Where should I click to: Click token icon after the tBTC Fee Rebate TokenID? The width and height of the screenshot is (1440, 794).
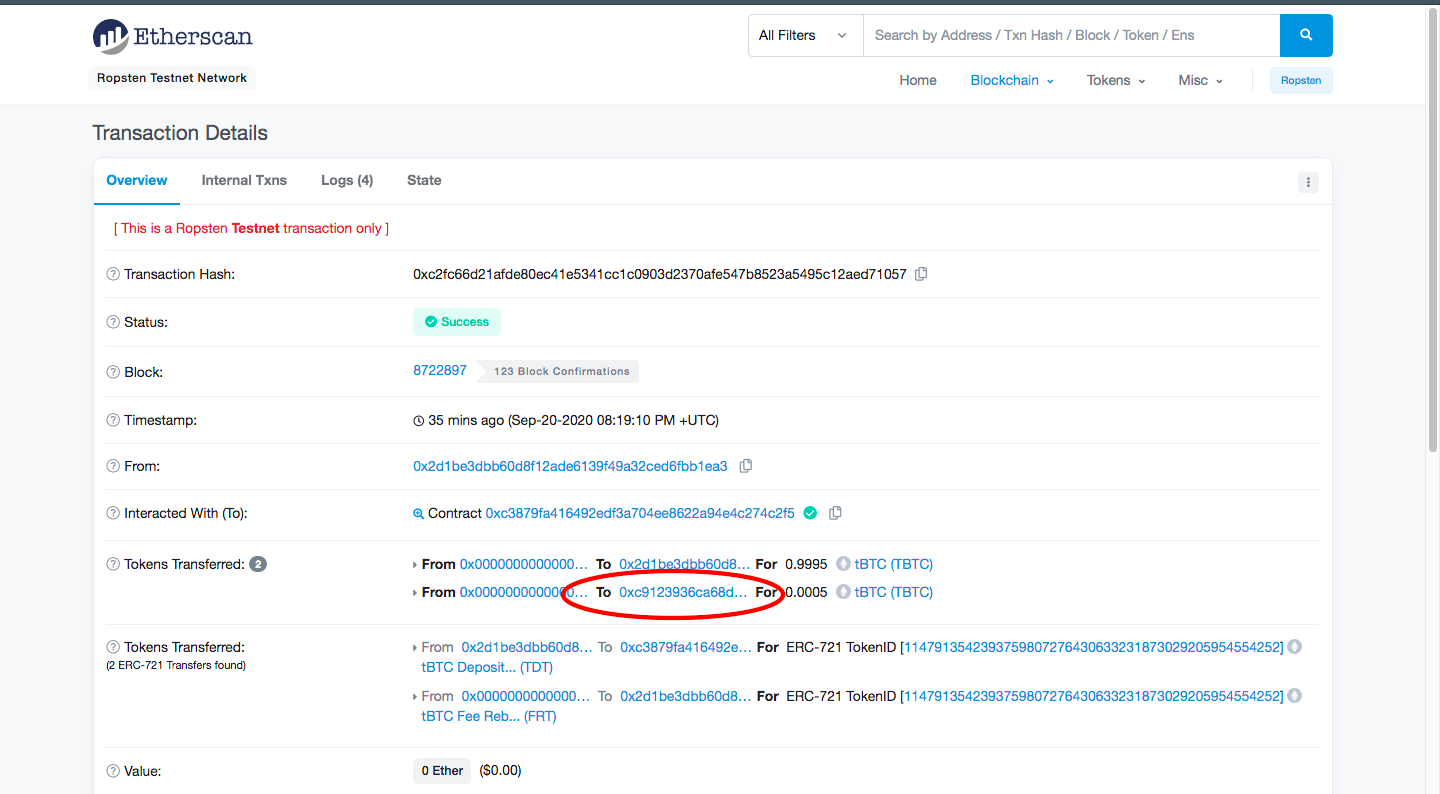1295,696
